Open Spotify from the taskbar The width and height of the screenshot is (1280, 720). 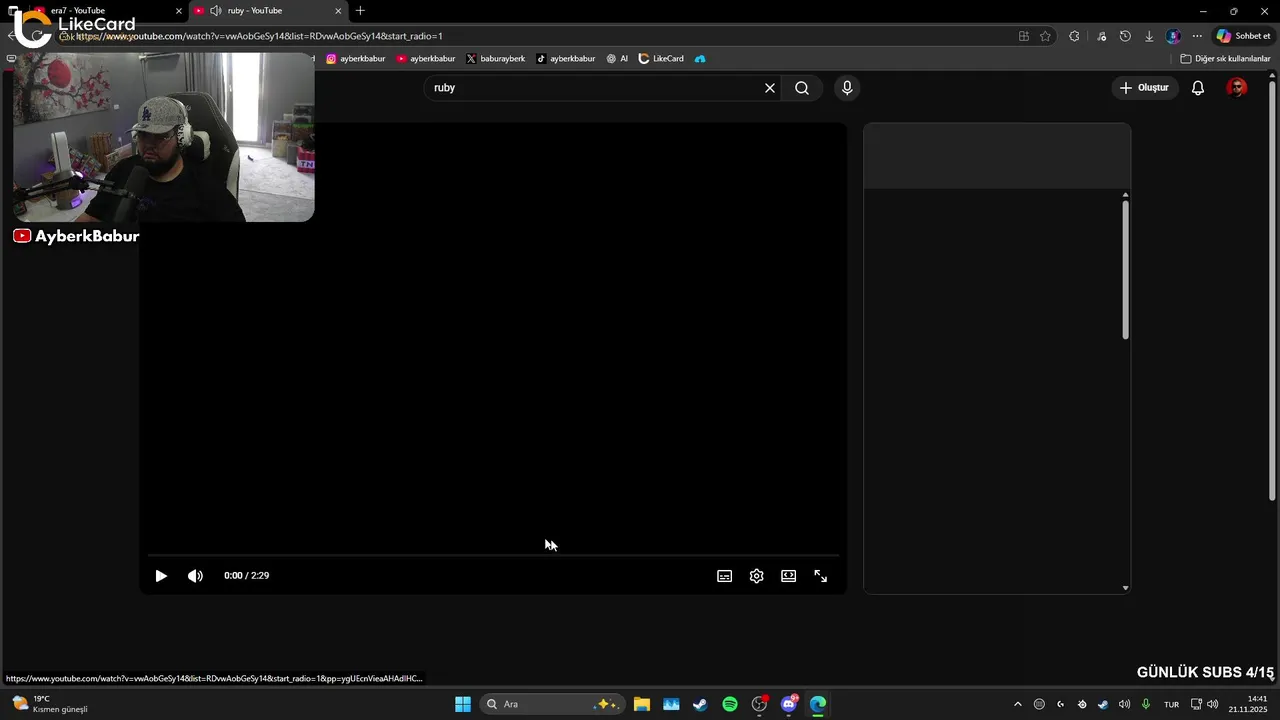[x=730, y=704]
